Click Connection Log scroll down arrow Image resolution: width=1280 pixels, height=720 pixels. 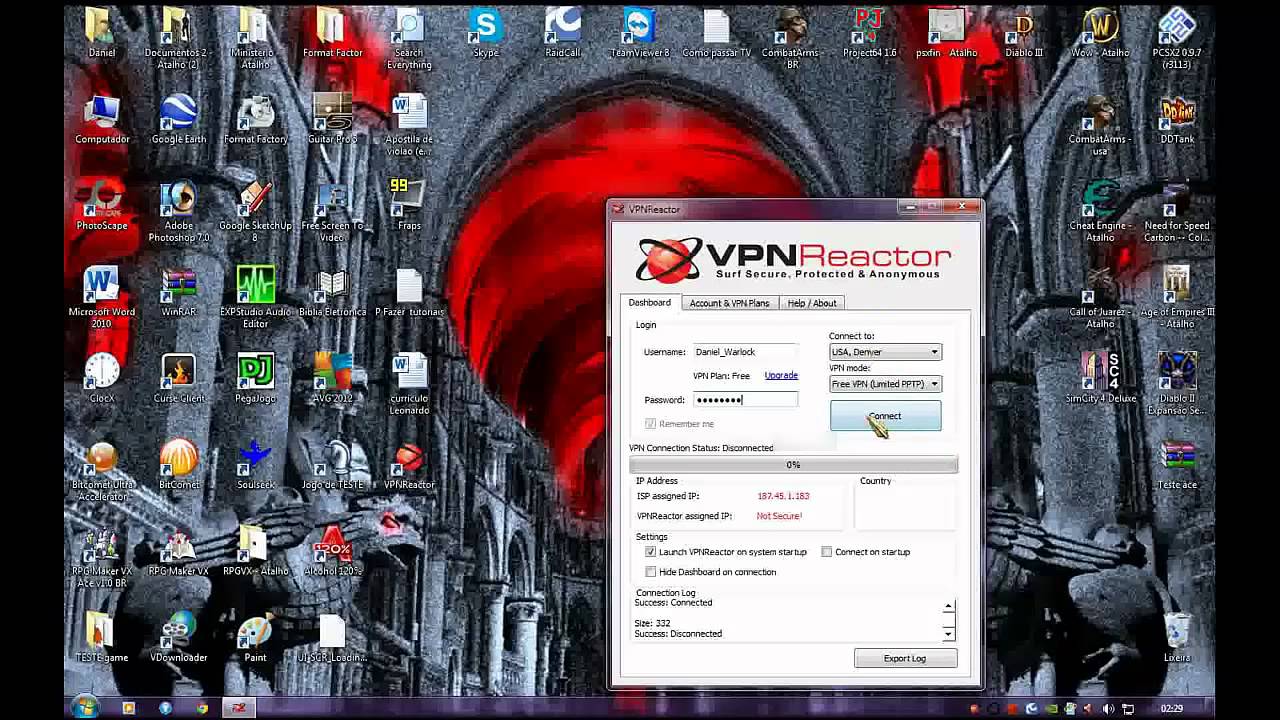tap(948, 634)
